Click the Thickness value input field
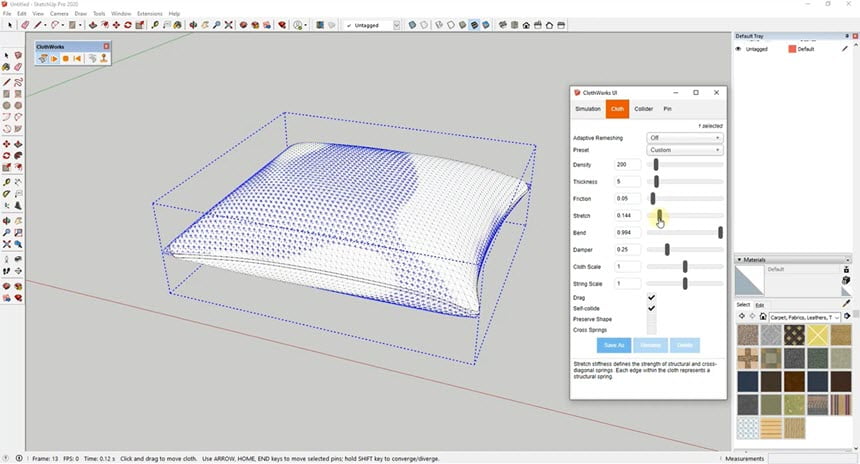860x464 pixels. [627, 182]
